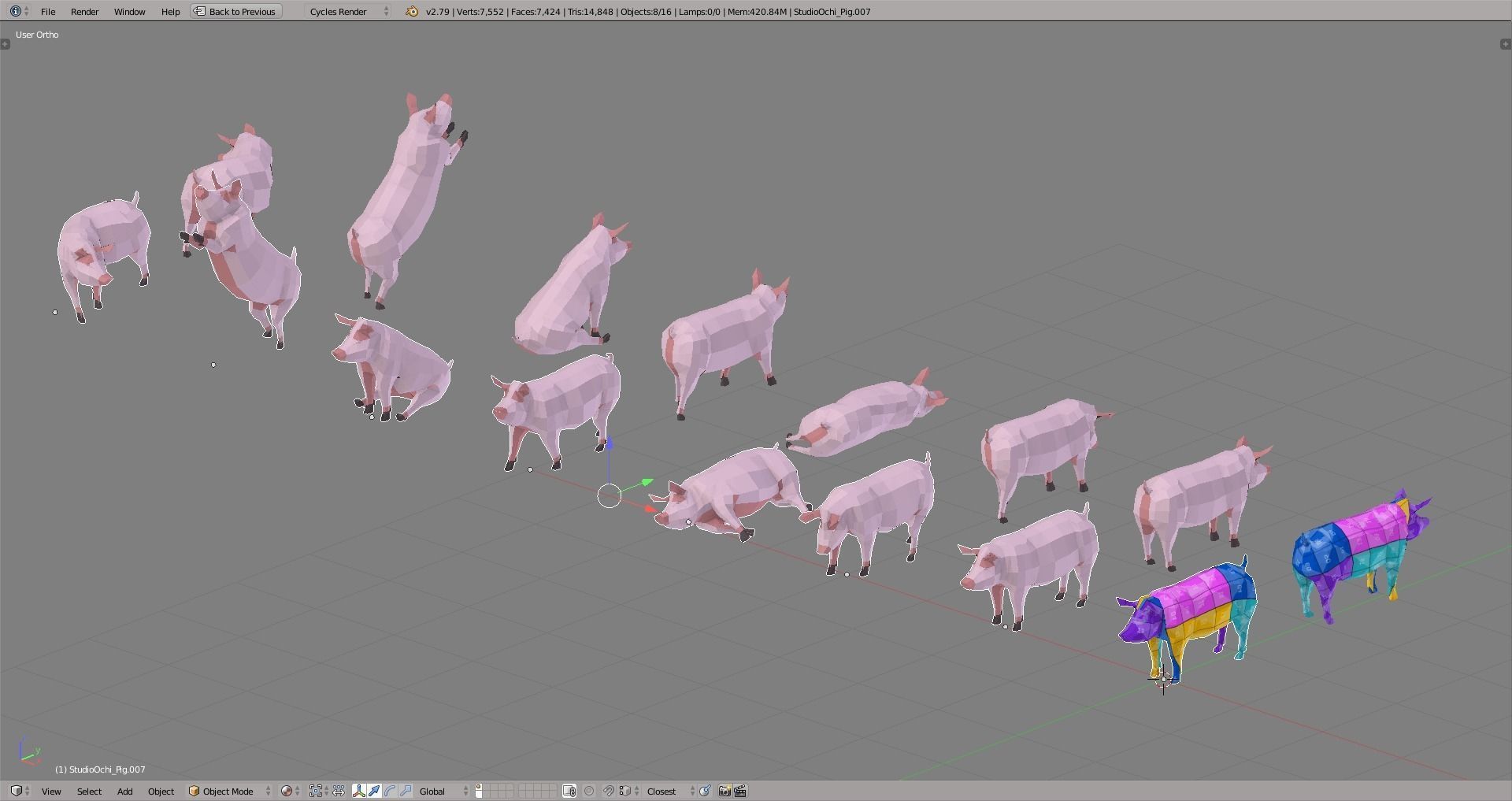Select the scale manipulator icon
1512x801 pixels.
click(x=406, y=791)
